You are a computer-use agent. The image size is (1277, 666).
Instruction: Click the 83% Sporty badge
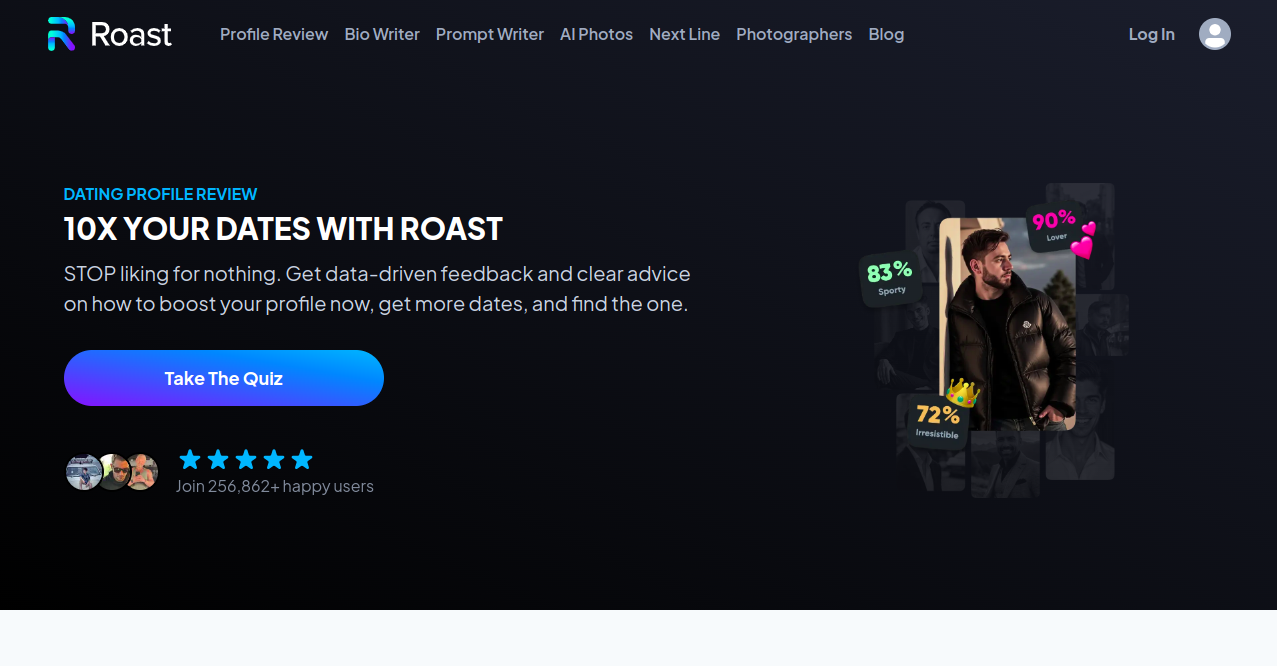point(889,277)
